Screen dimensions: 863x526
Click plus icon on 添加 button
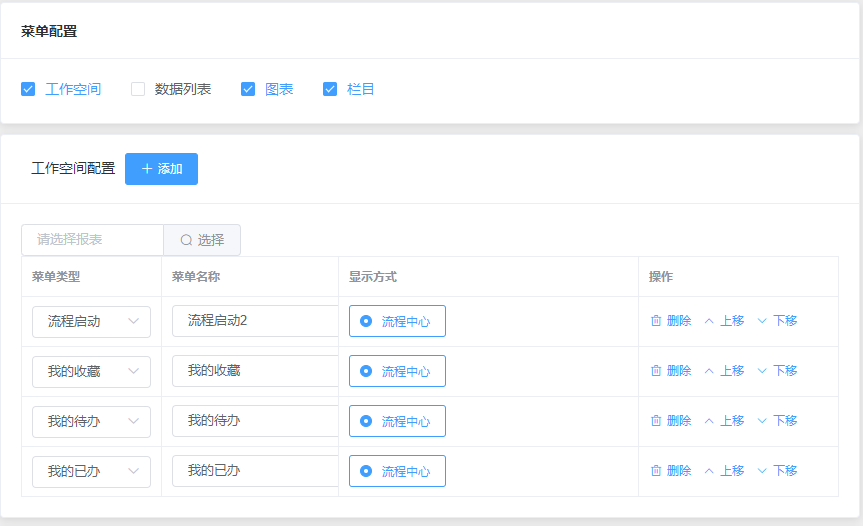click(x=147, y=169)
